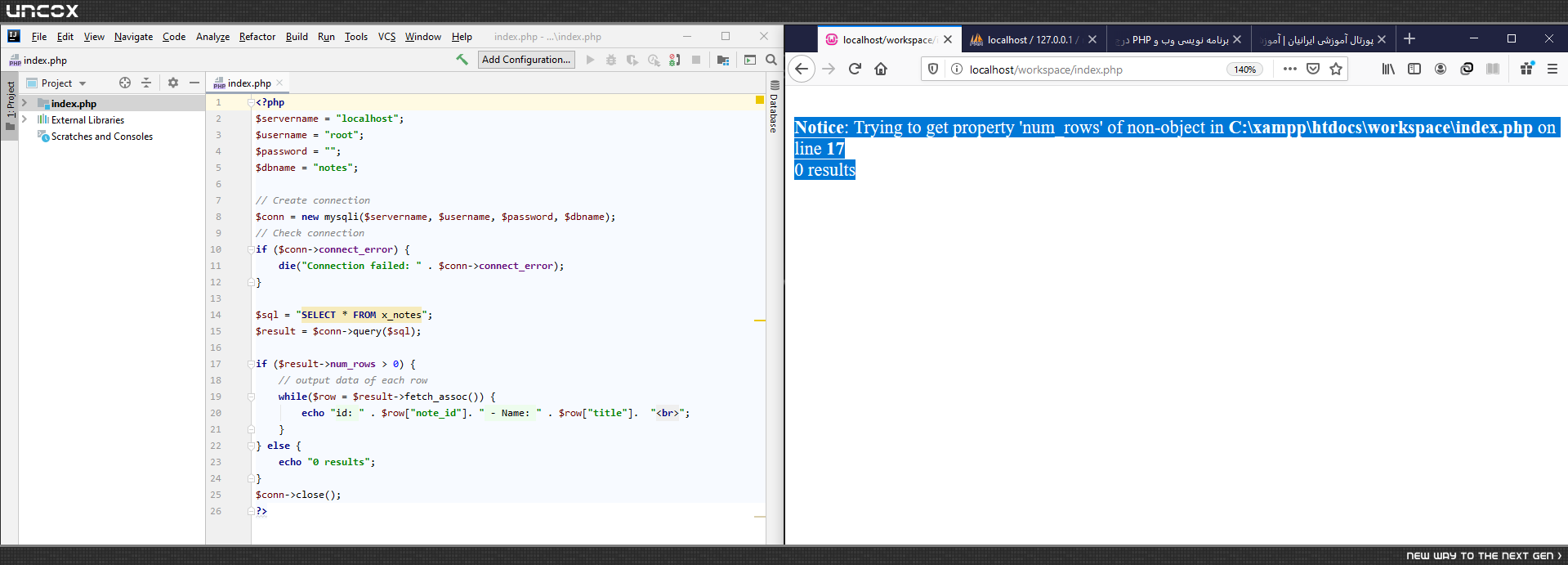1568x565 pixels.
Task: Bookmark this page star icon
Action: click(1336, 69)
